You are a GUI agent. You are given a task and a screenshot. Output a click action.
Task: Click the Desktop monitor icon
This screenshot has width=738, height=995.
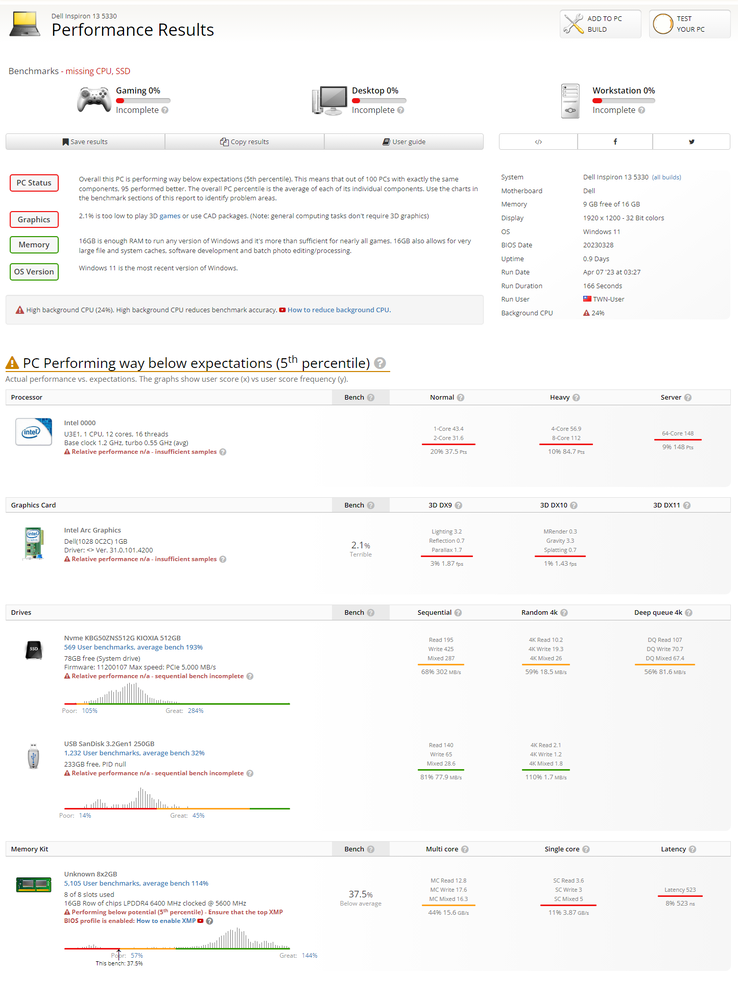click(330, 101)
